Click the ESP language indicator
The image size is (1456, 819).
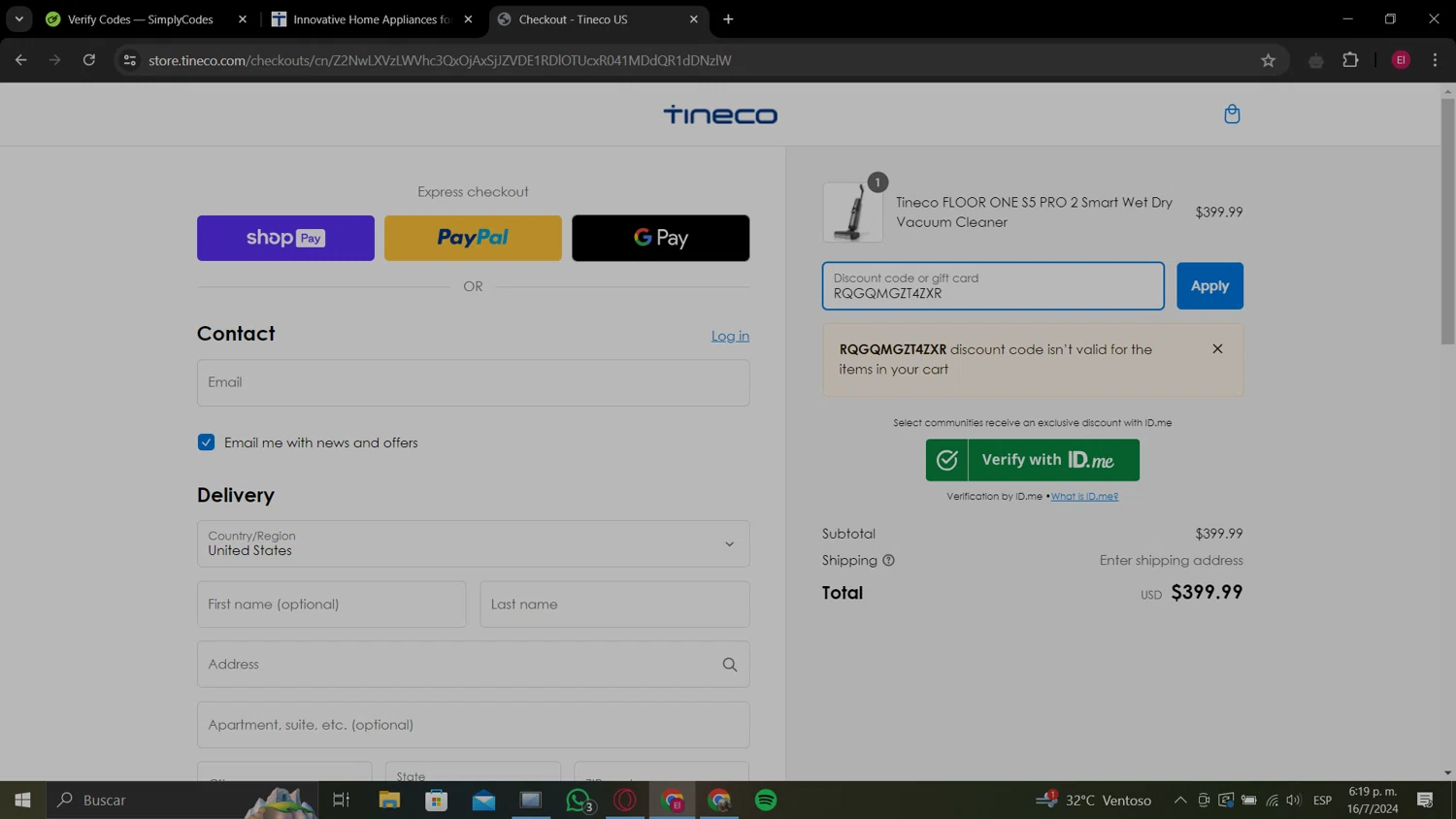(1322, 801)
